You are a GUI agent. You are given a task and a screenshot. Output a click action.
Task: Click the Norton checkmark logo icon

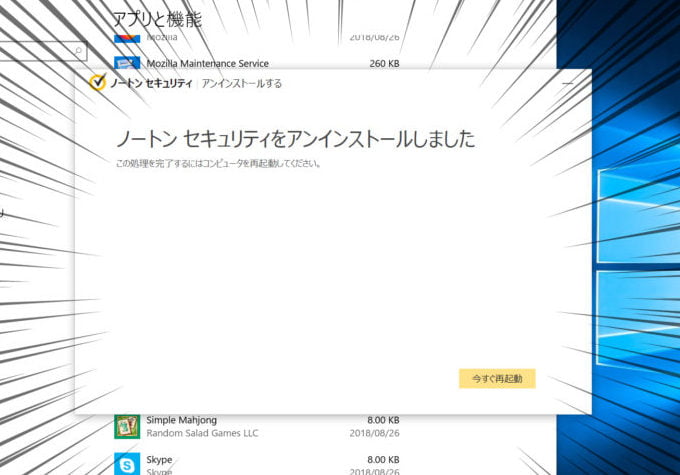[98, 82]
